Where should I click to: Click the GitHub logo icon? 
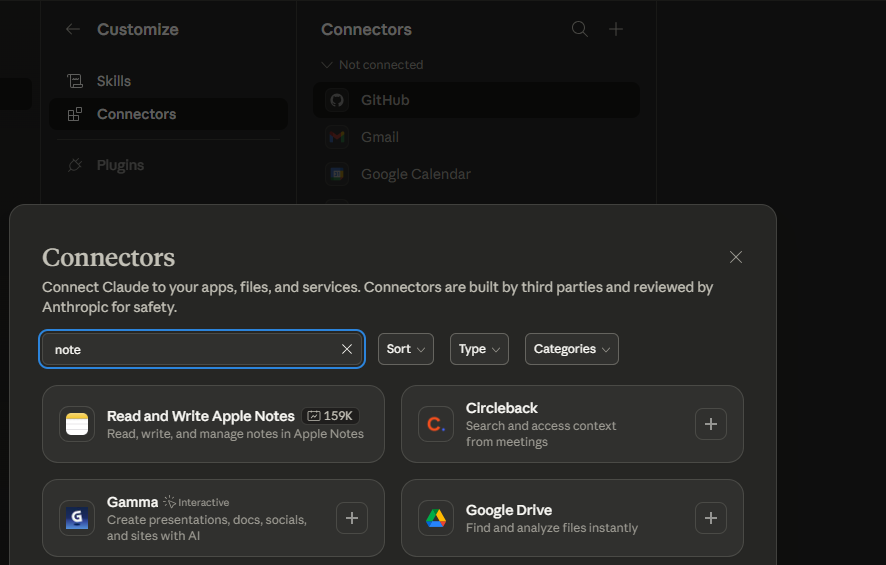click(337, 100)
